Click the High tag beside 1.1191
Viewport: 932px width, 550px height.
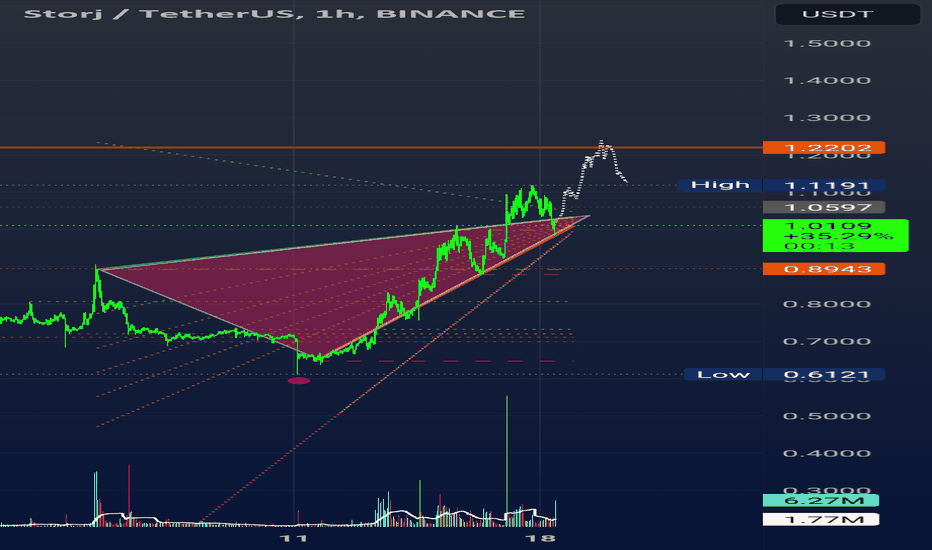point(720,185)
